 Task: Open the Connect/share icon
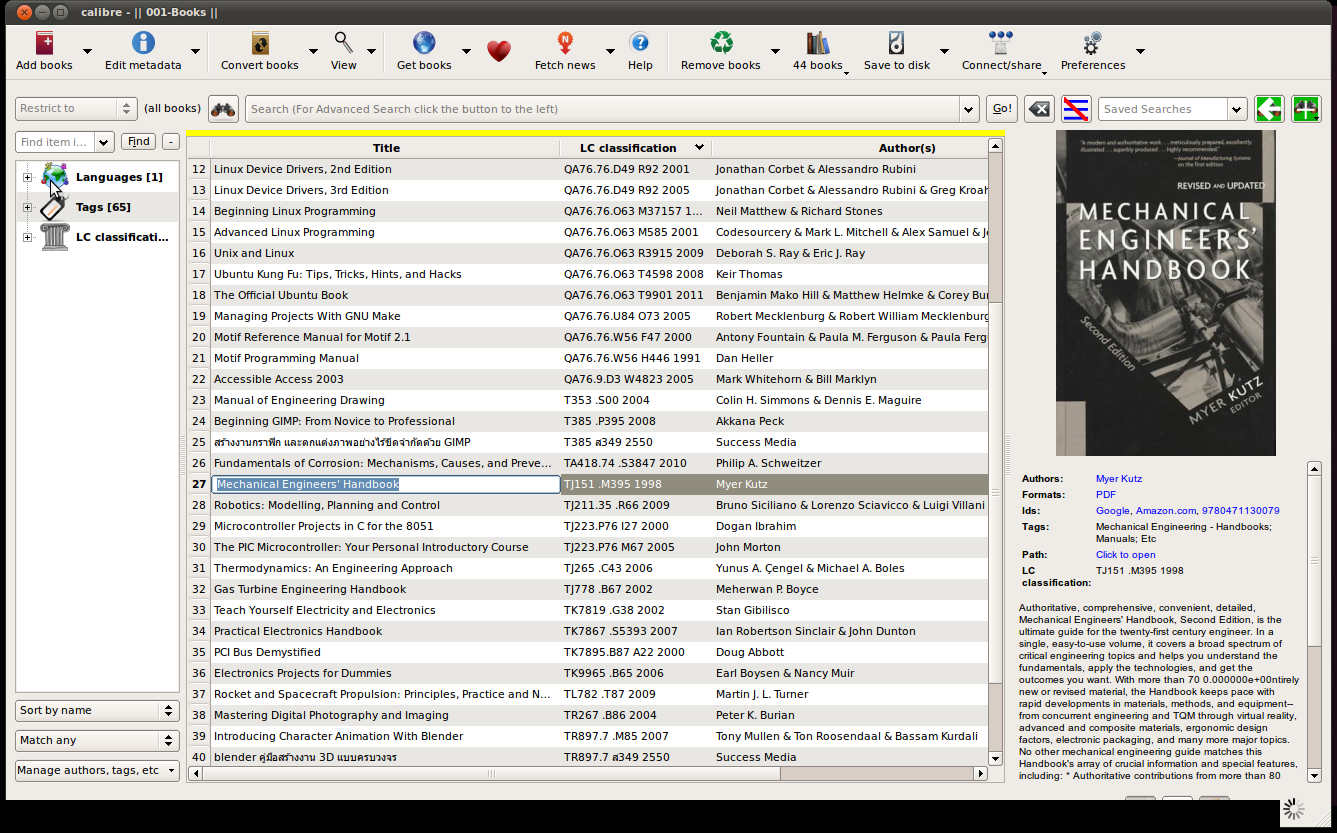point(1001,43)
